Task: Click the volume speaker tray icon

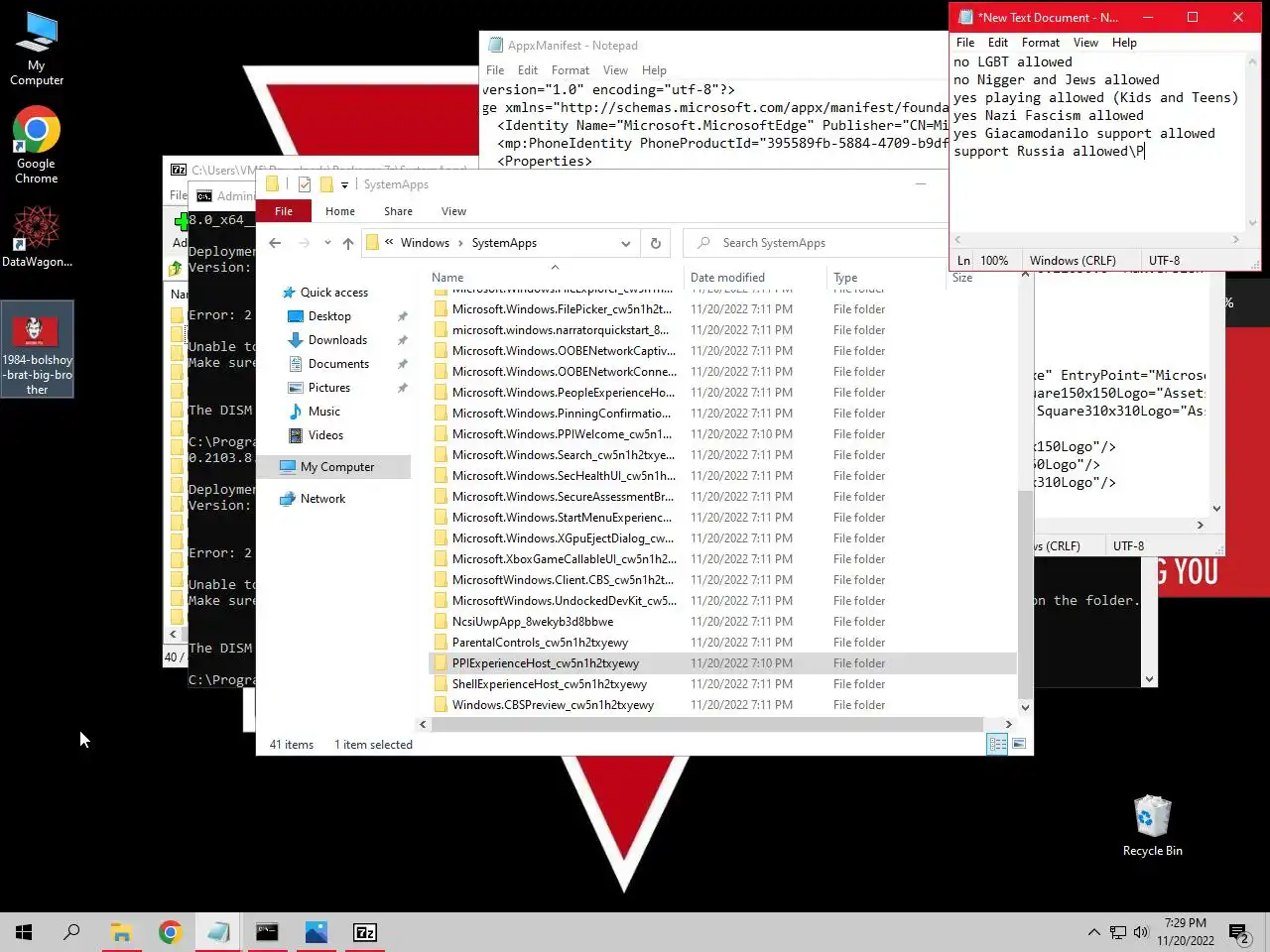Action: pos(1141,932)
